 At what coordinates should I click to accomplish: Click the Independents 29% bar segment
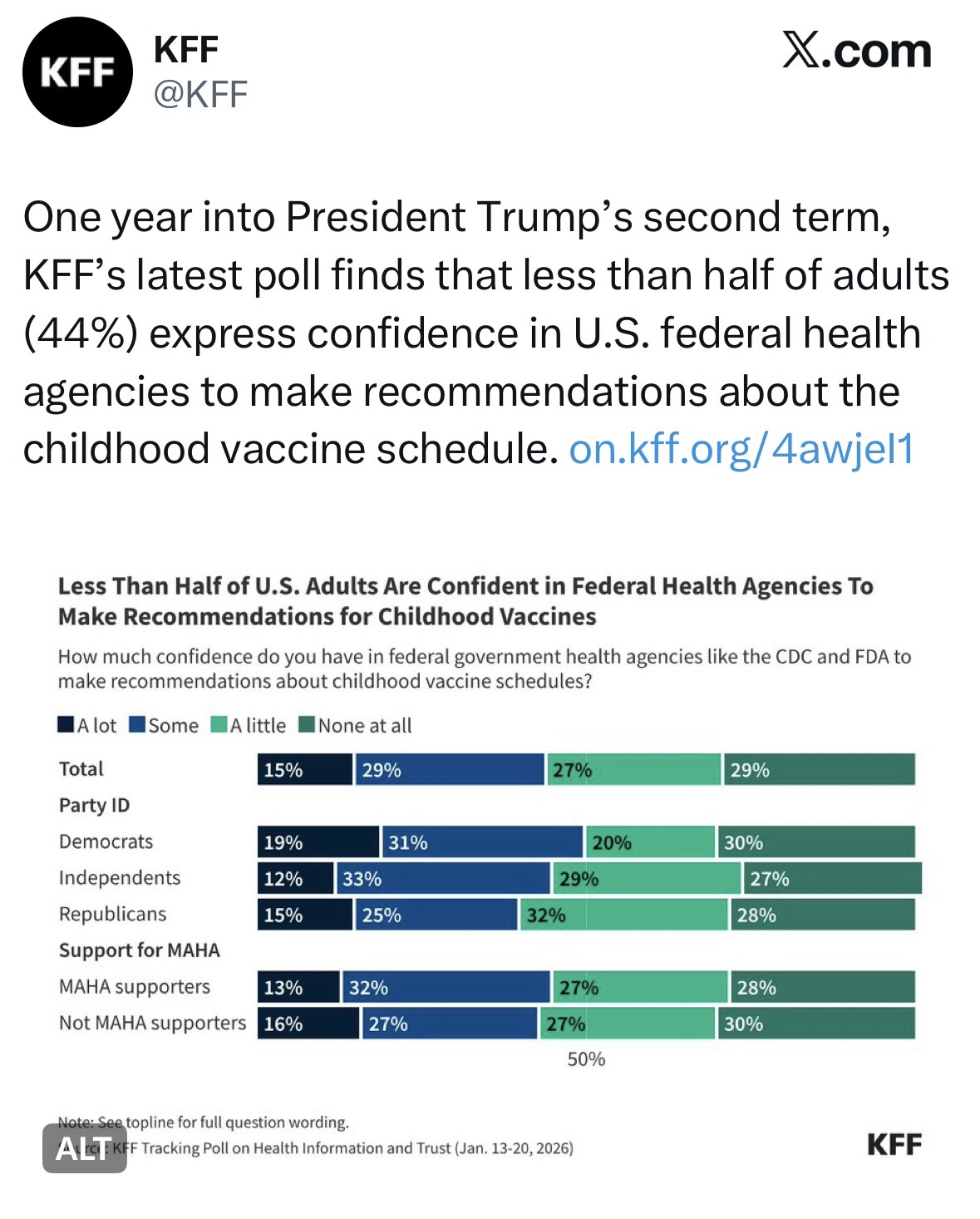(x=646, y=879)
